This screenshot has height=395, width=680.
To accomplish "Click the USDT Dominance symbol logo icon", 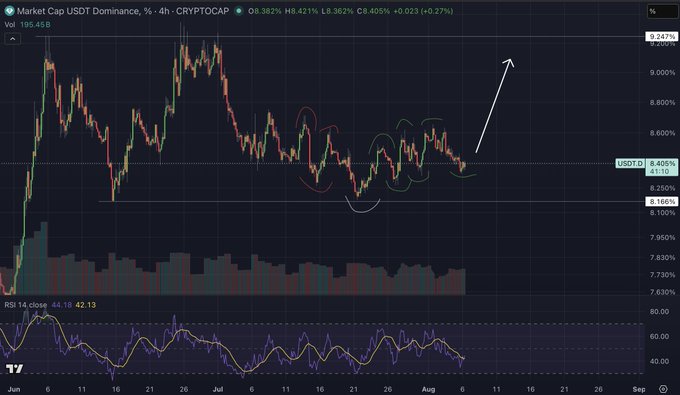I will [9, 11].
